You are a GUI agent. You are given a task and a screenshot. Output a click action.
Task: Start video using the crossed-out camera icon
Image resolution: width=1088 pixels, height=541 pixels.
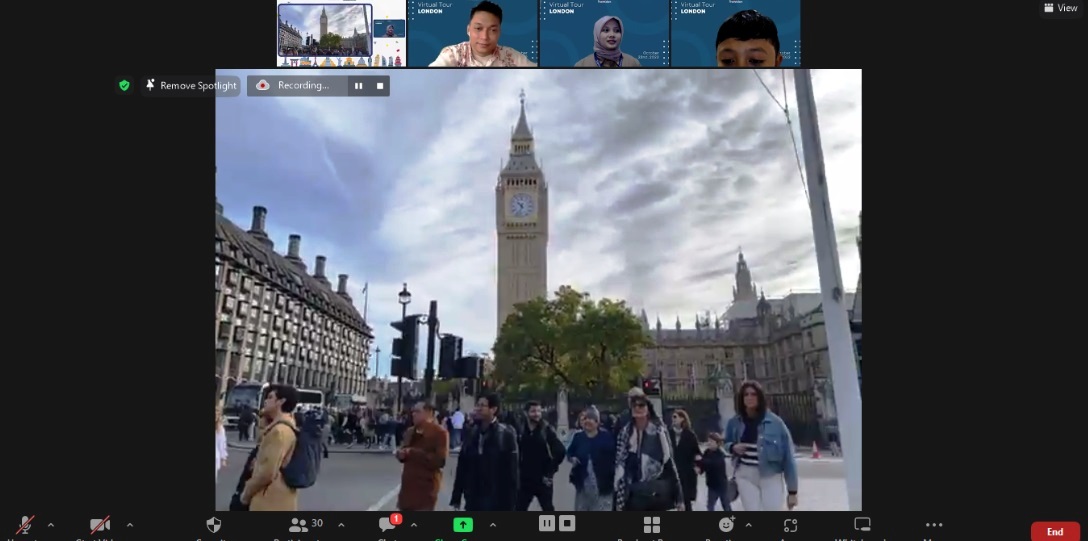point(100,526)
